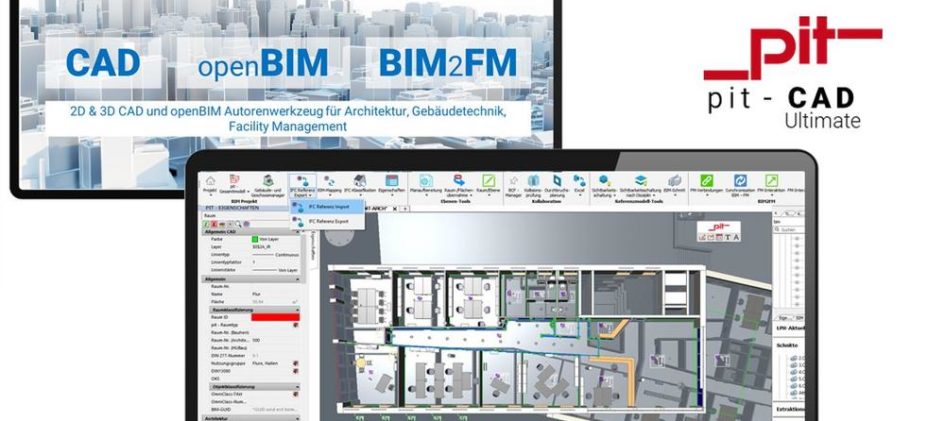Select IFC Referenz Export menu entry
Viewport: 945px width, 421px height.
[328, 220]
